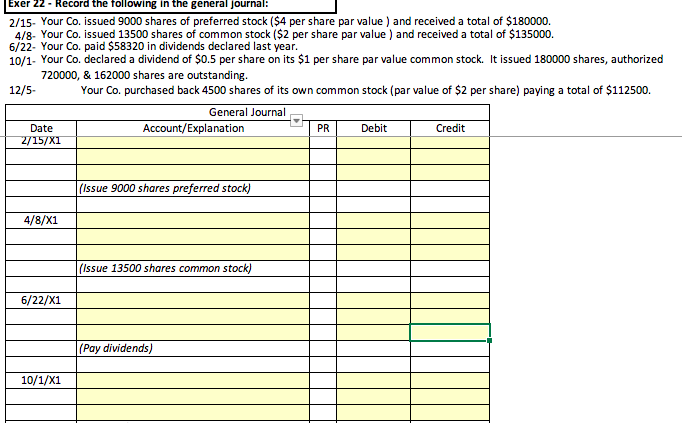Click the account cell beside 10/1/X1
This screenshot has width=682, height=423.
coord(193,380)
